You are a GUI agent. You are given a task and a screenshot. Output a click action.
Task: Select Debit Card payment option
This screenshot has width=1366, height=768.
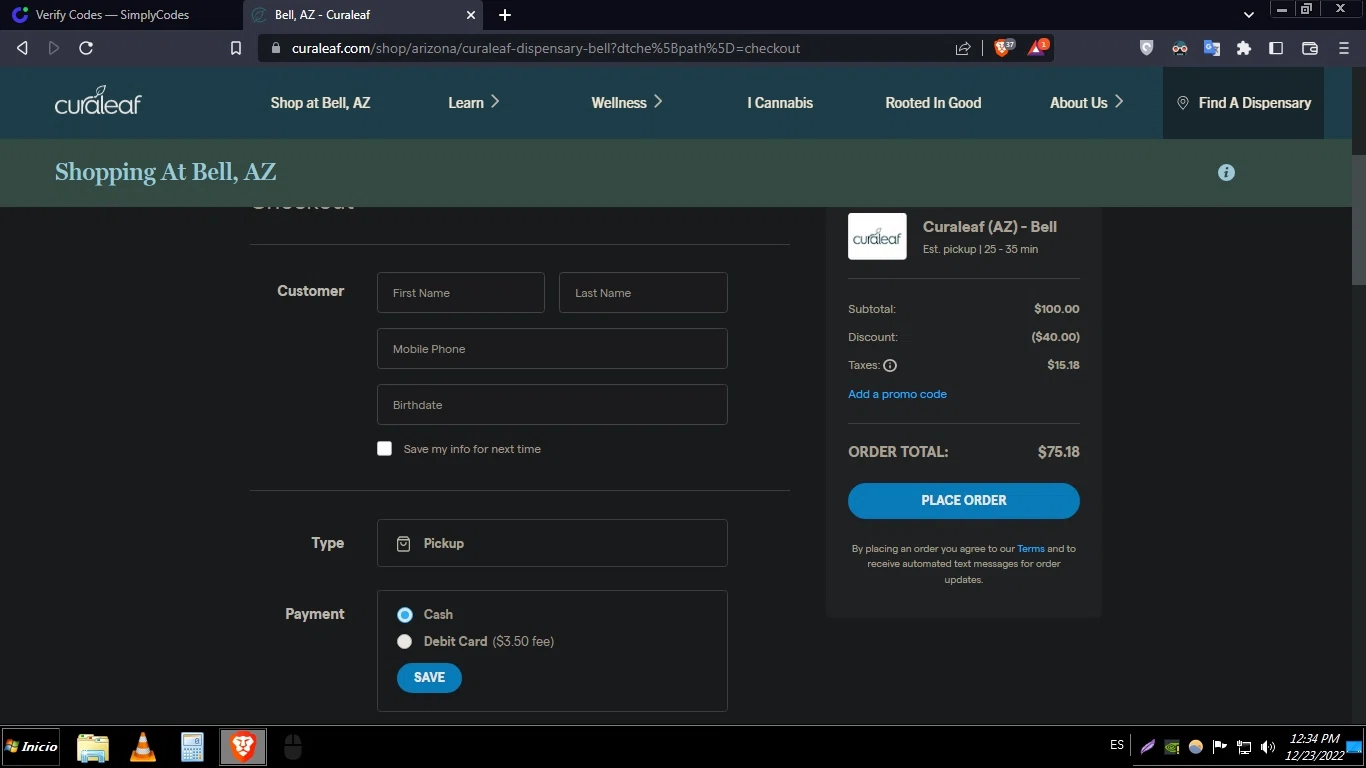tap(405, 642)
